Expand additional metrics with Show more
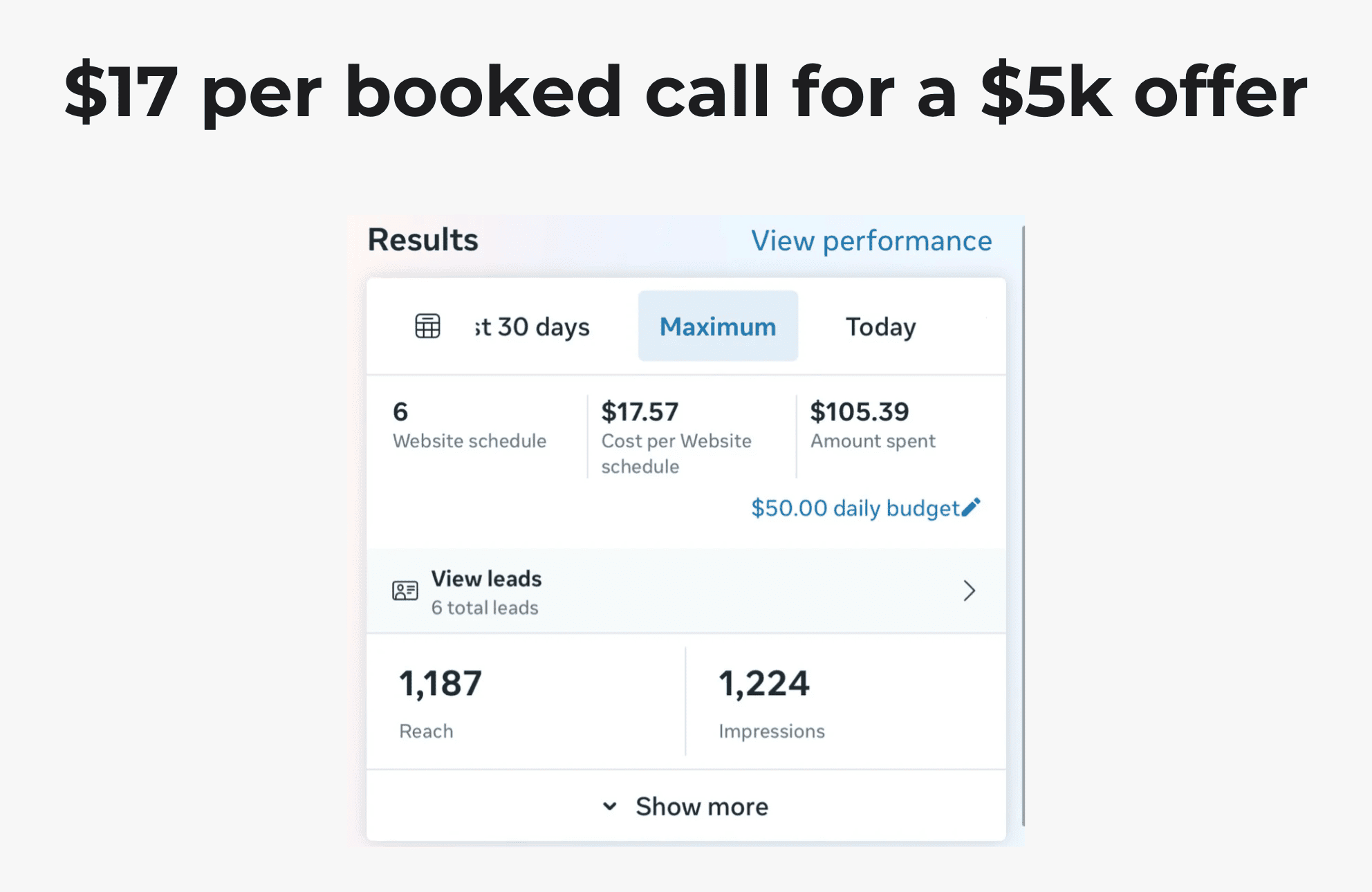This screenshot has width=1372, height=892. (x=702, y=806)
